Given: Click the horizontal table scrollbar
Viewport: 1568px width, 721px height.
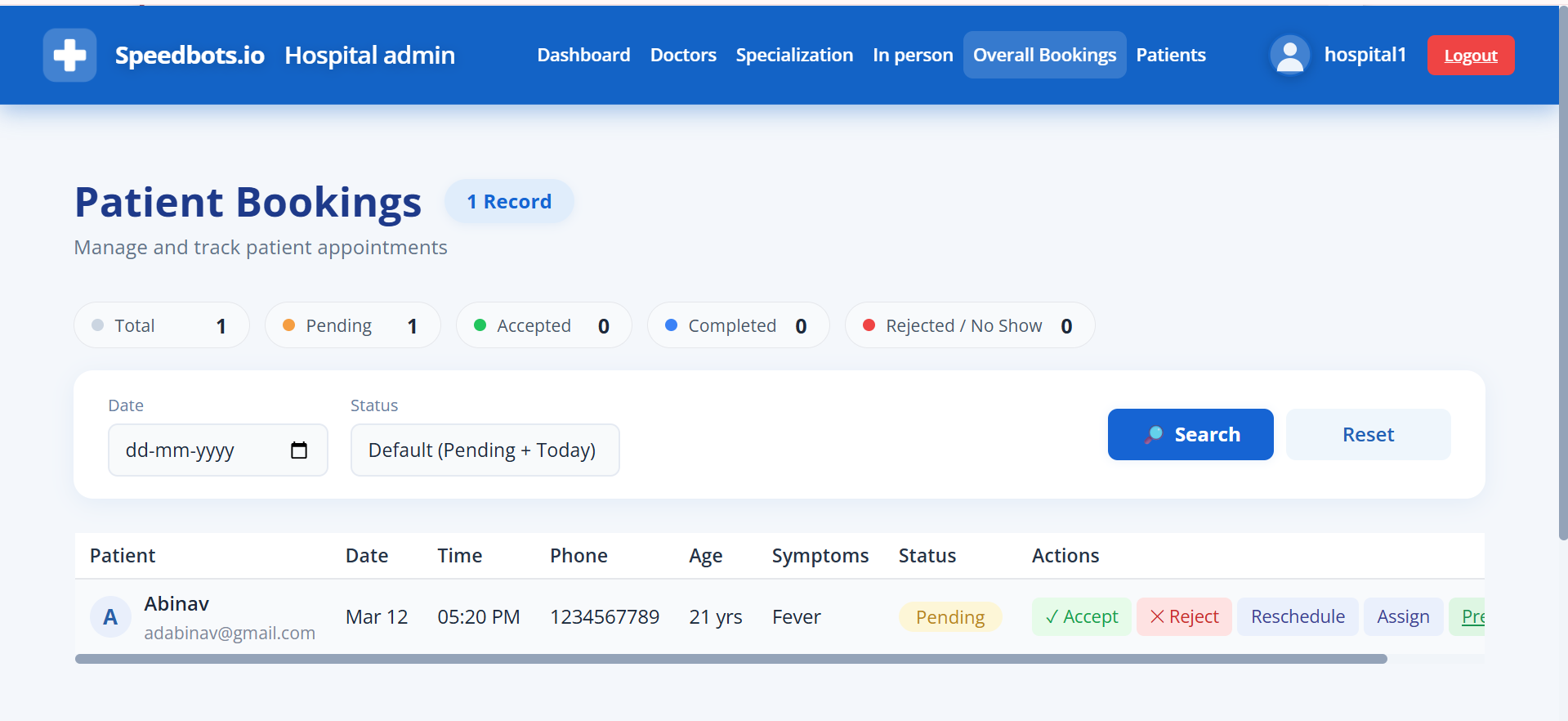Looking at the screenshot, I should (730, 659).
